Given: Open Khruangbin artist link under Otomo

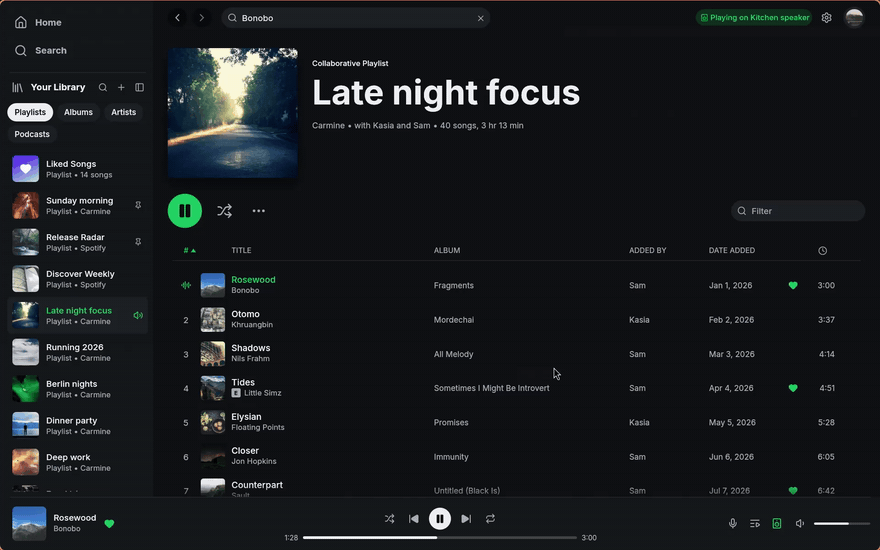Looking at the screenshot, I should [252, 324].
